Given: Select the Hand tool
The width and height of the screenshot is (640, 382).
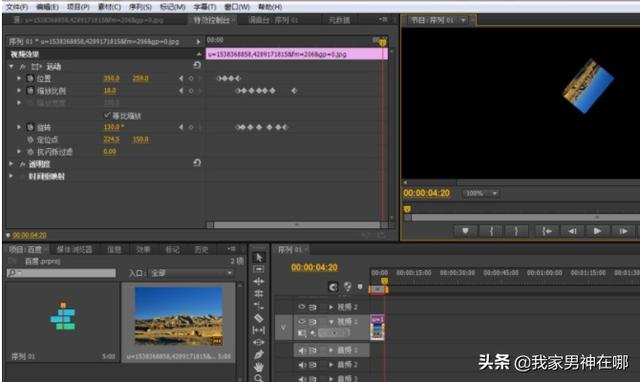Looking at the screenshot, I should click(x=259, y=366).
